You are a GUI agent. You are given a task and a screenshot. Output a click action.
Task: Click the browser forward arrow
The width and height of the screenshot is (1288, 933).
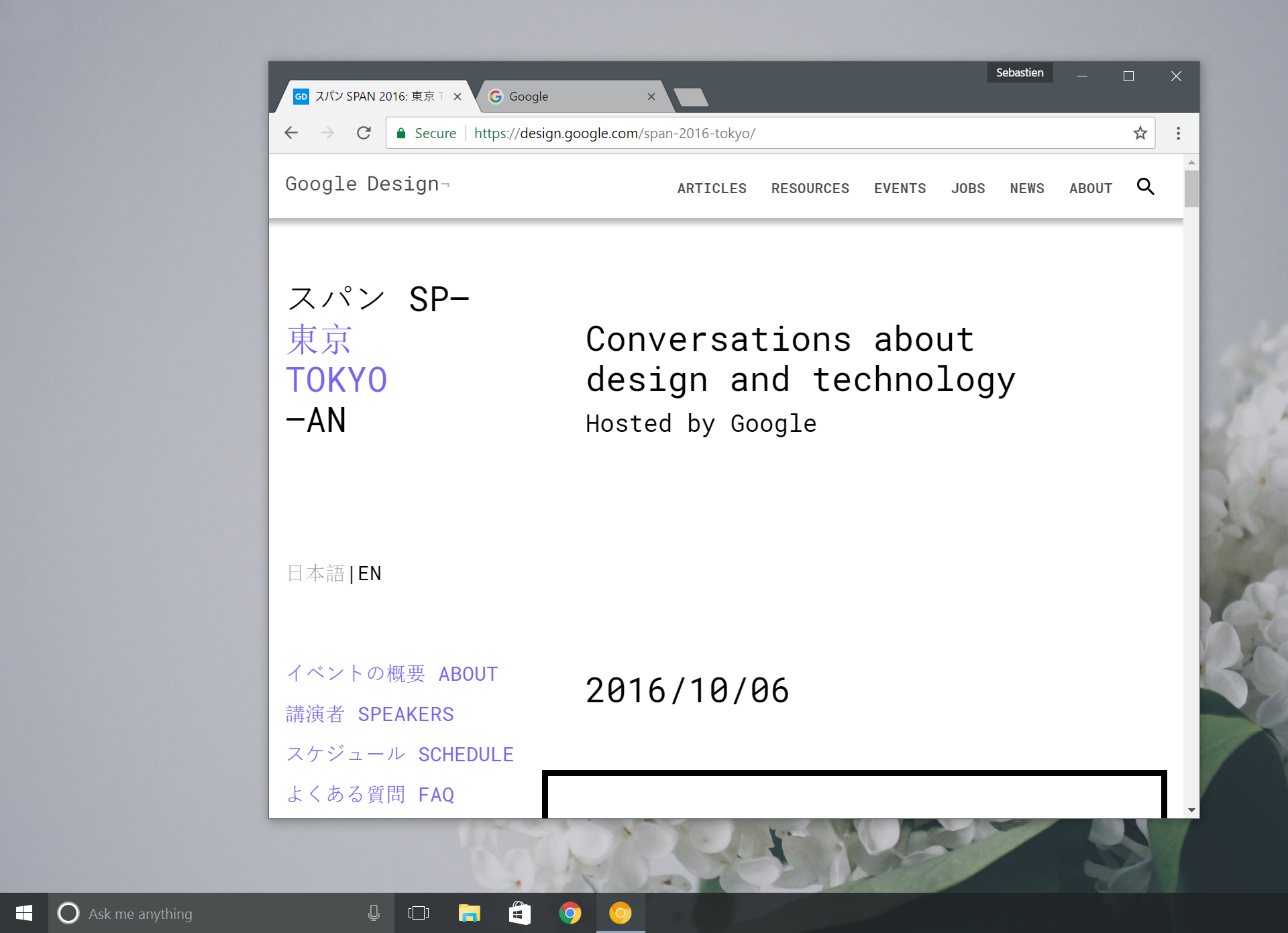point(327,133)
